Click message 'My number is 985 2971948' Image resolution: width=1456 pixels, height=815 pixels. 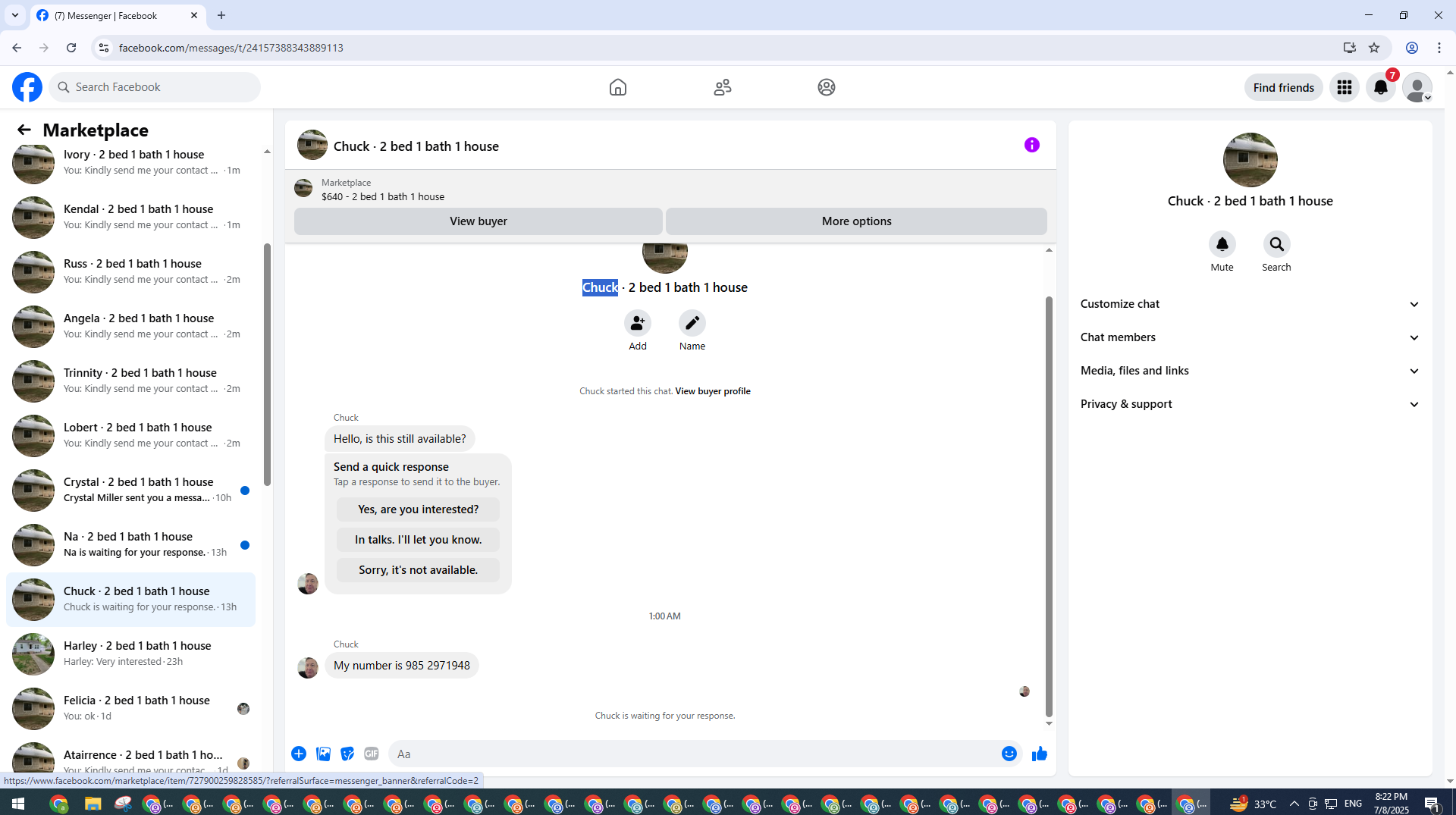pos(402,666)
